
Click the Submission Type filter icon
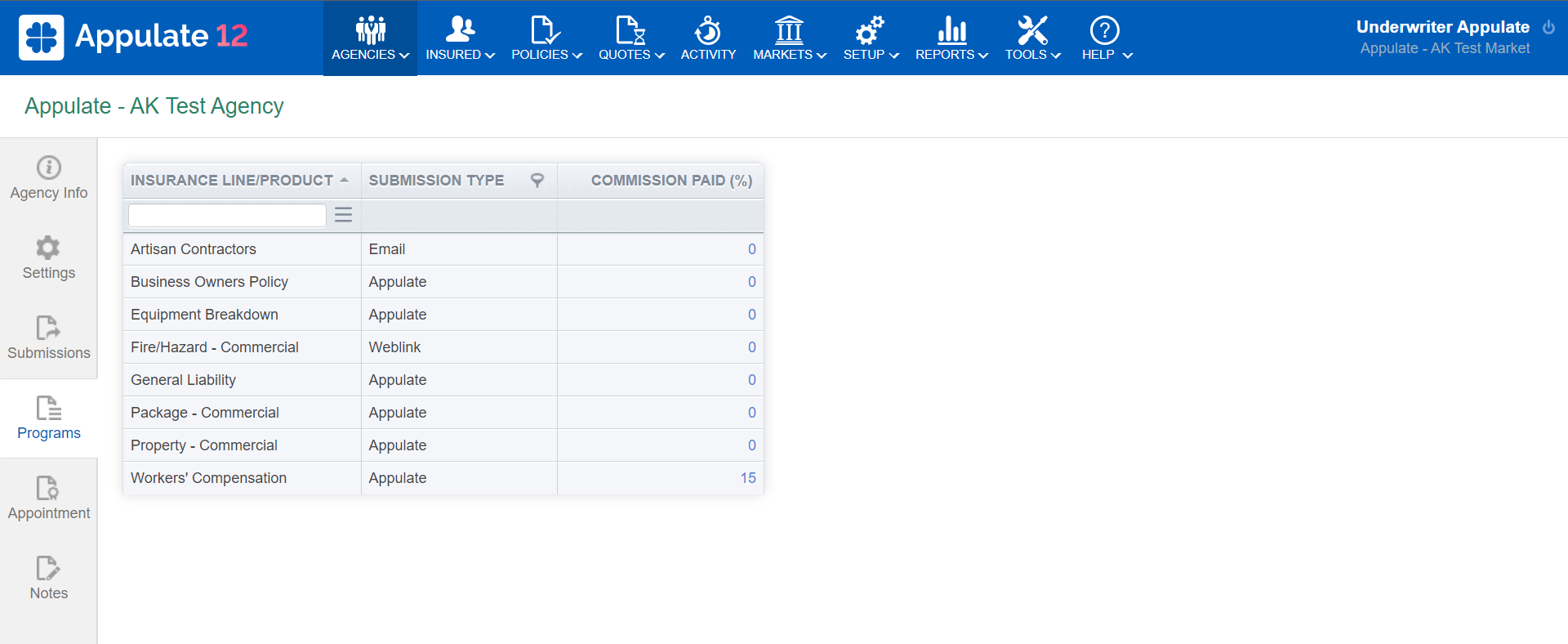(x=537, y=181)
